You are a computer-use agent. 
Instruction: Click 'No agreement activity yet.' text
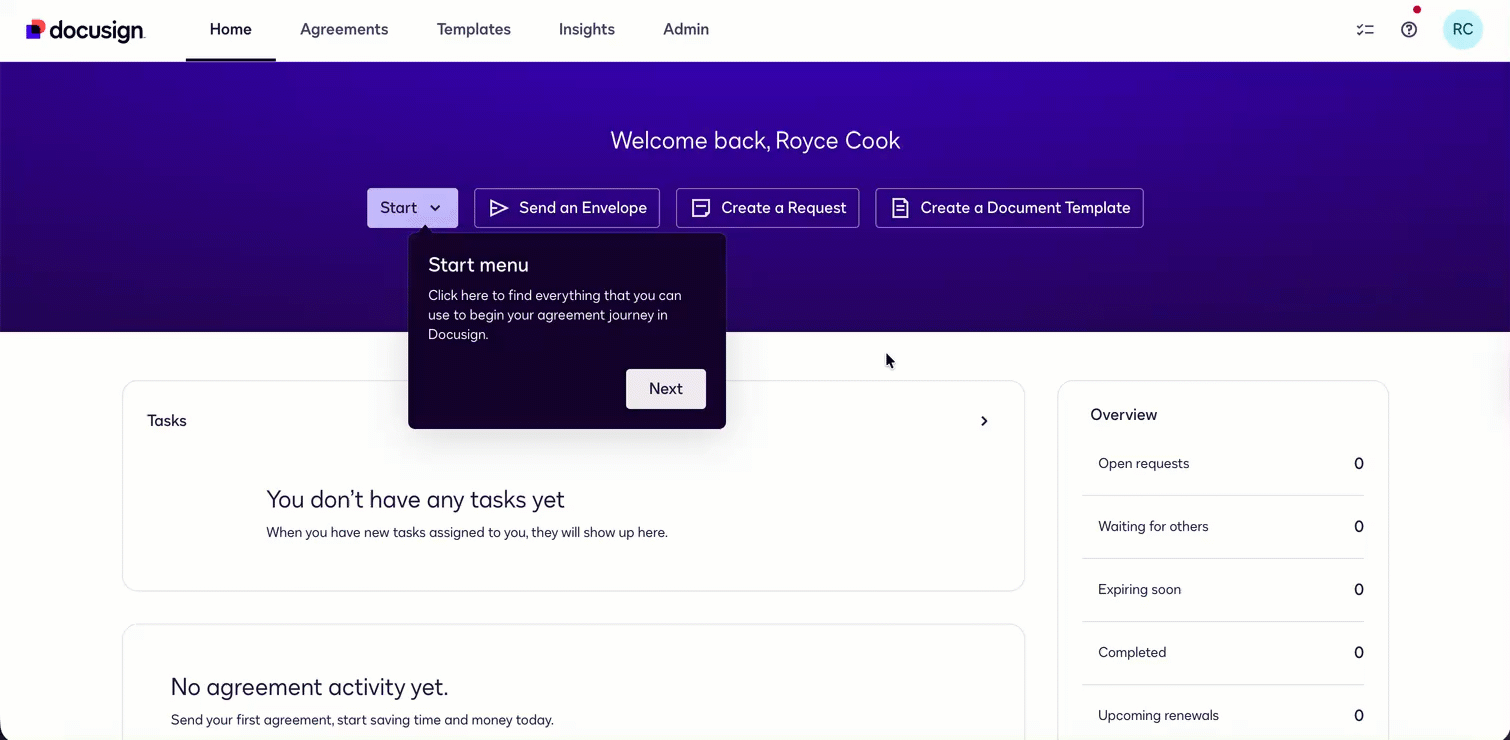coord(310,687)
